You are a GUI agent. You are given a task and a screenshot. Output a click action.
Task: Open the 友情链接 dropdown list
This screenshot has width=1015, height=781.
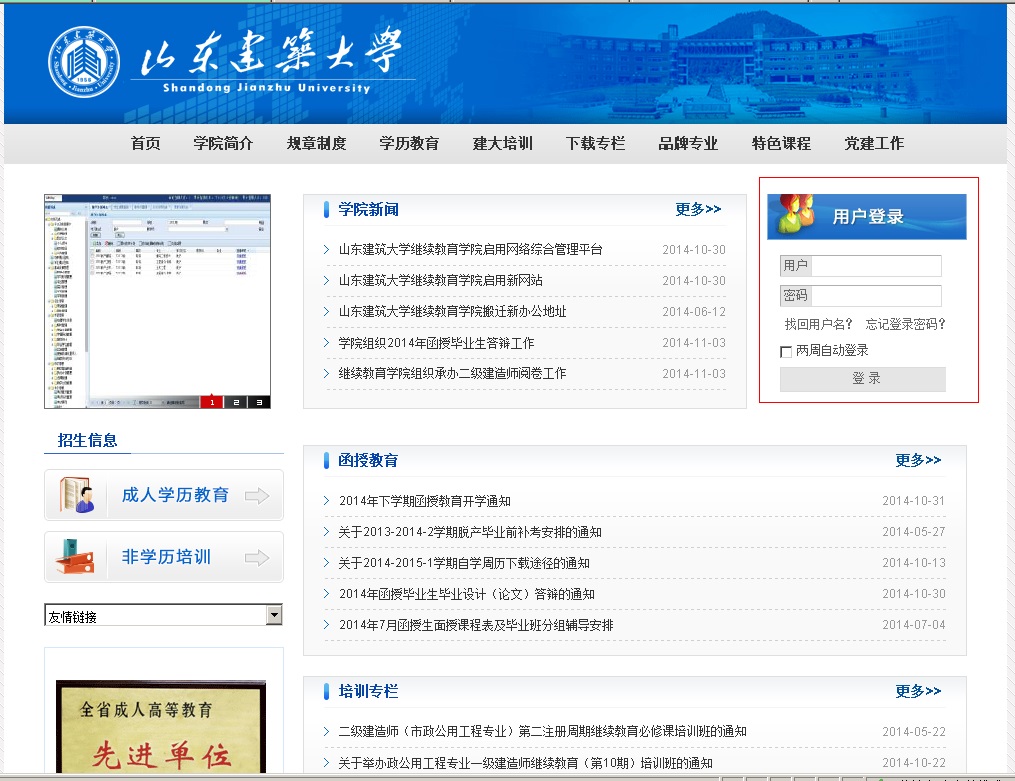point(274,615)
